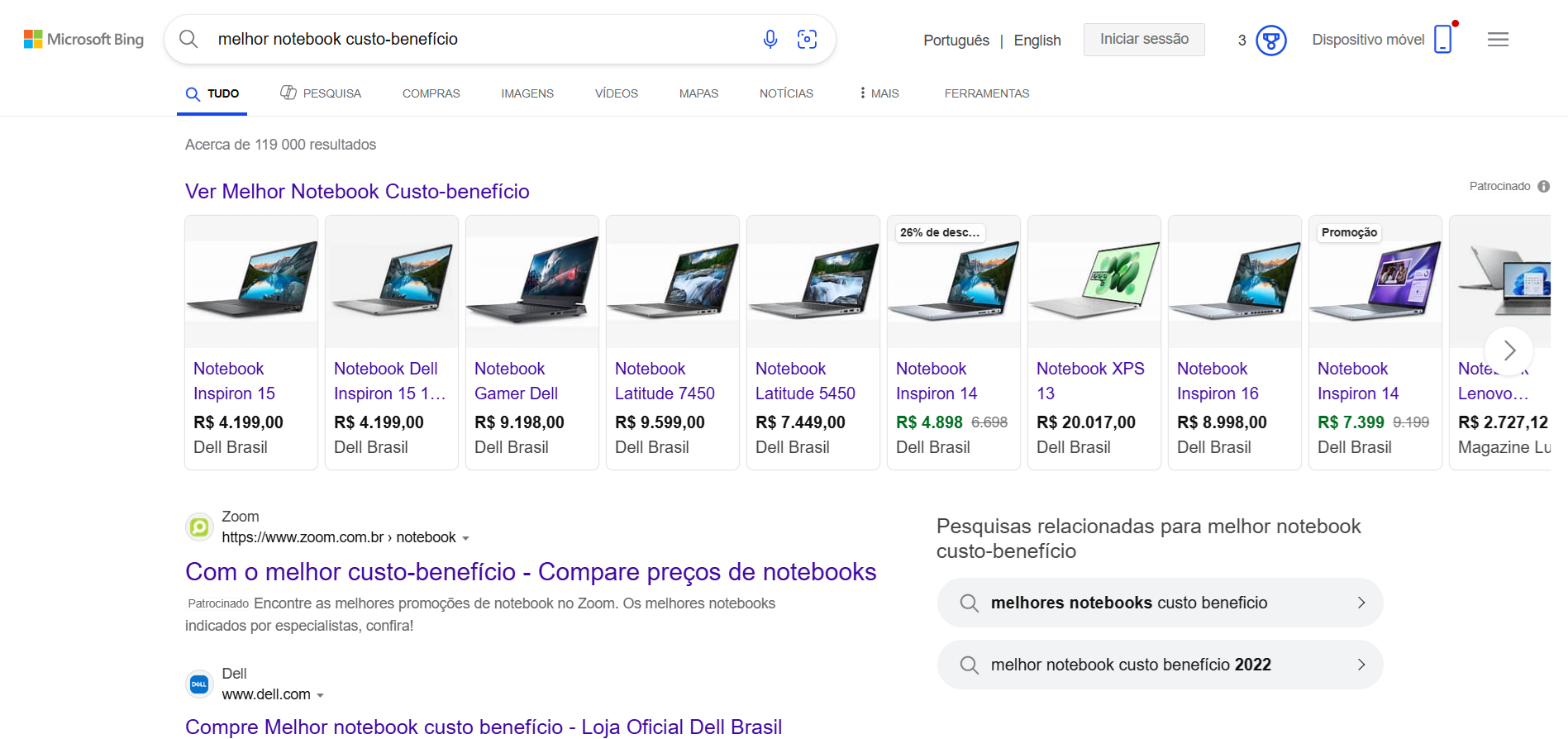Click the www.dell.com URL text
The width and height of the screenshot is (1568, 739).
(x=266, y=694)
